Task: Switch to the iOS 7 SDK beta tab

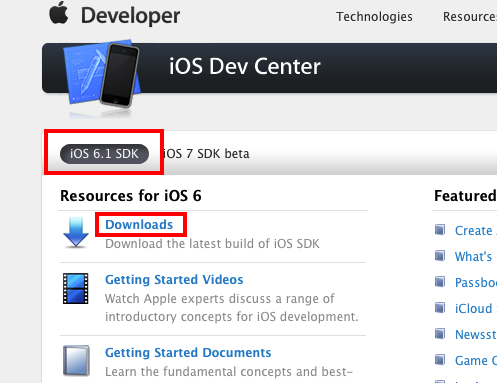Action: pyautogui.click(x=206, y=154)
